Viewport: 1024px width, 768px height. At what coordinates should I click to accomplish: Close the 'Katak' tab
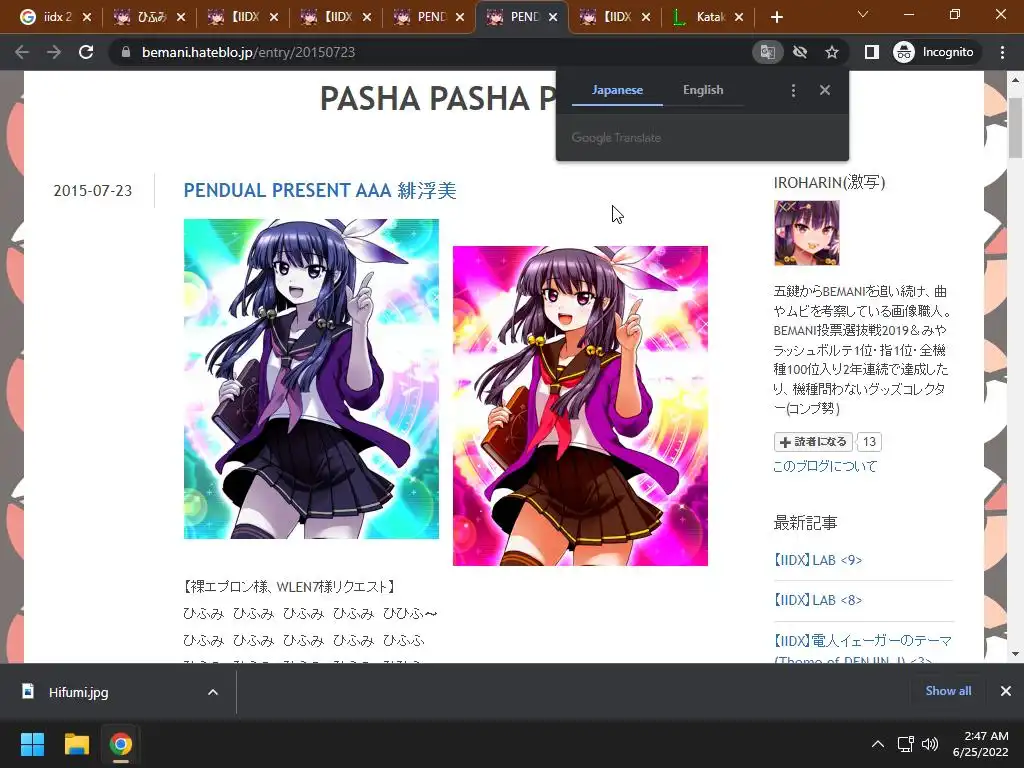pyautogui.click(x=739, y=17)
